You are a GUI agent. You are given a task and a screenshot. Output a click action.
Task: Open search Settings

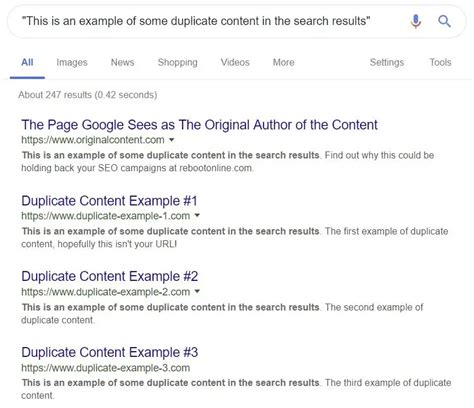387,62
